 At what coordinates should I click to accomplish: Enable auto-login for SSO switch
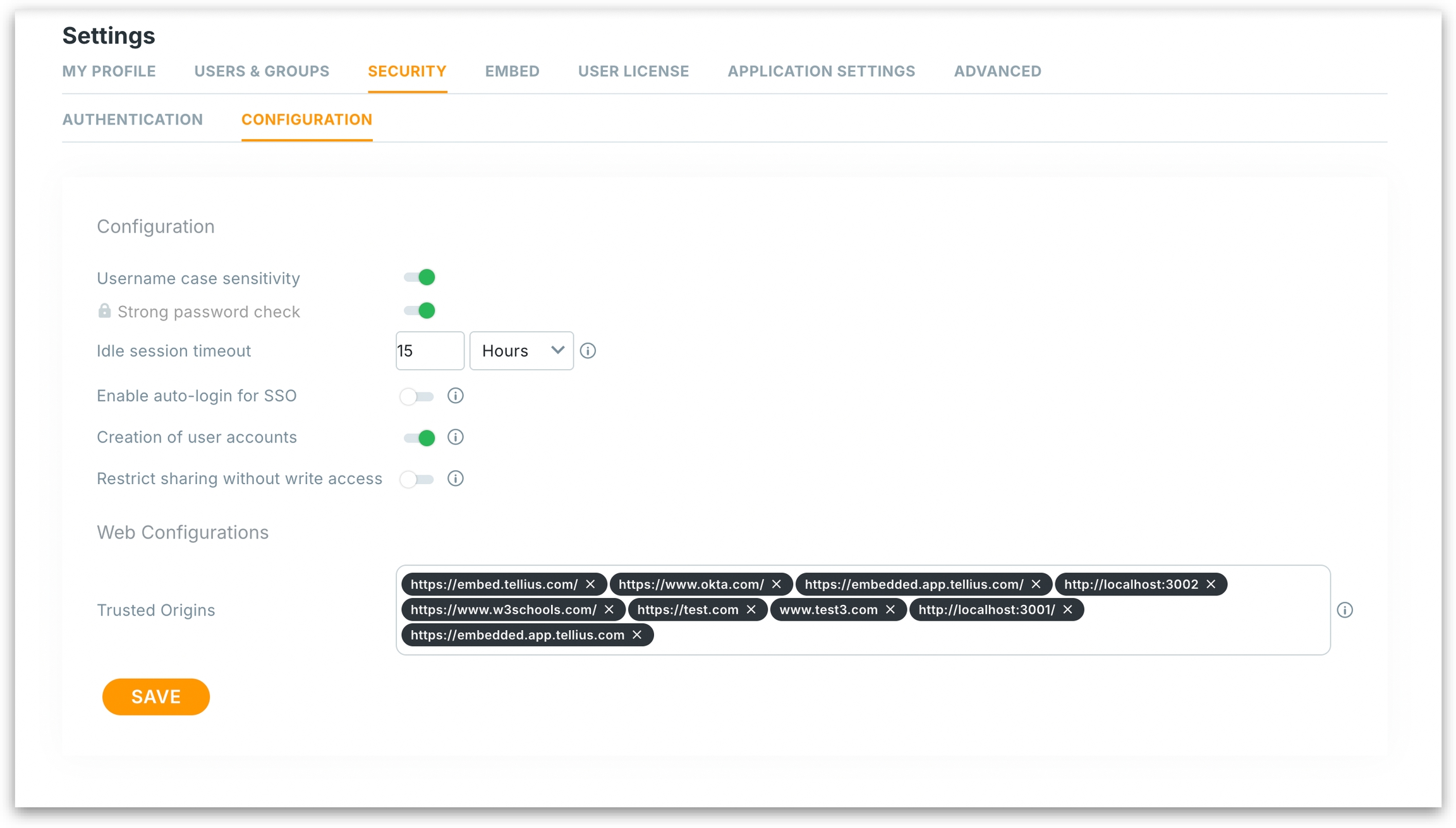point(417,396)
